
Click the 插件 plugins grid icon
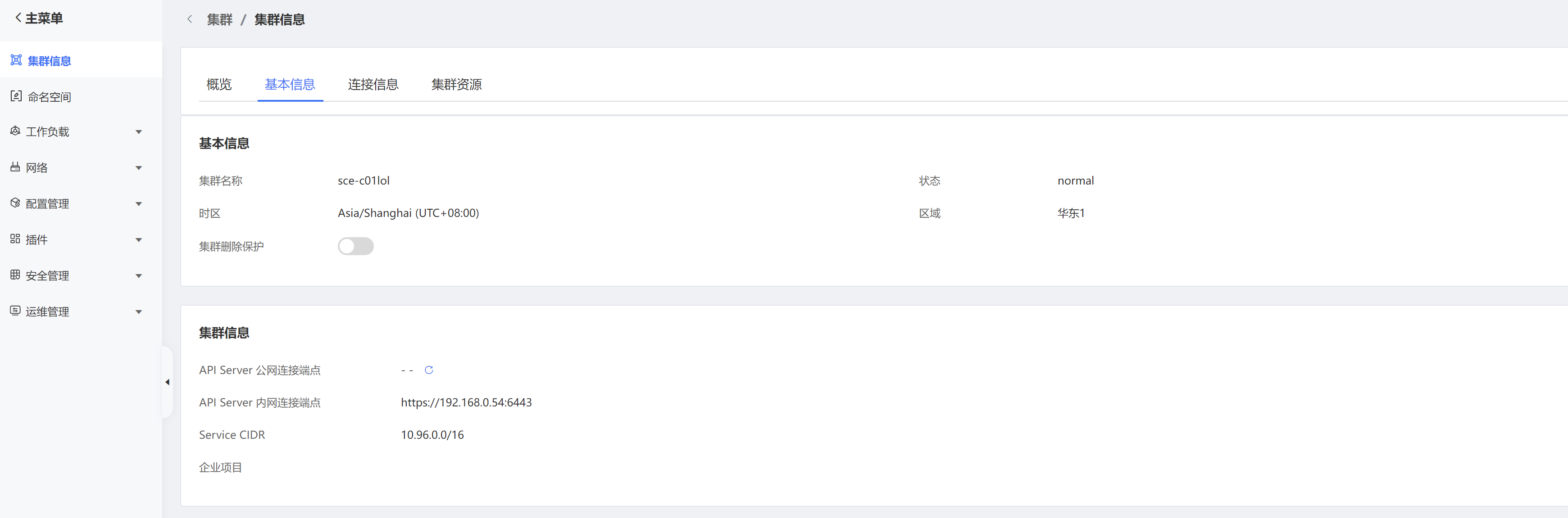15,239
